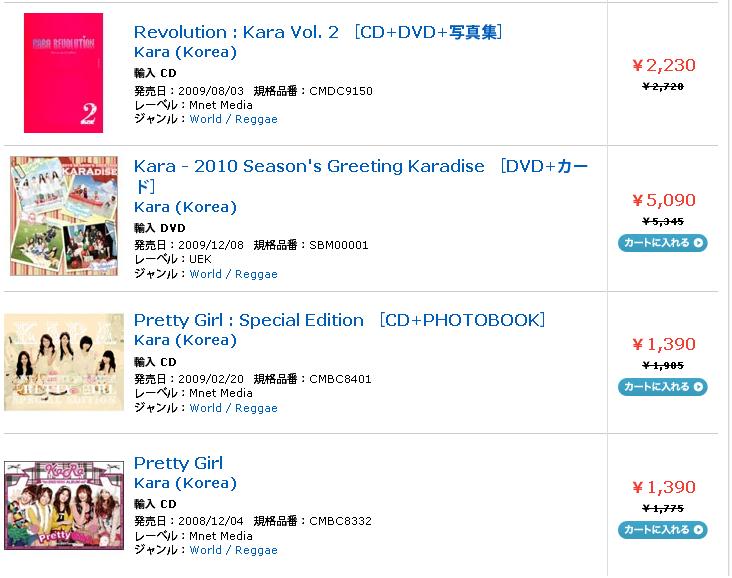Image resolution: width=732 pixels, height=578 pixels.
Task: Open Kara (Korea) artist link under Karadise
Action: [185, 207]
